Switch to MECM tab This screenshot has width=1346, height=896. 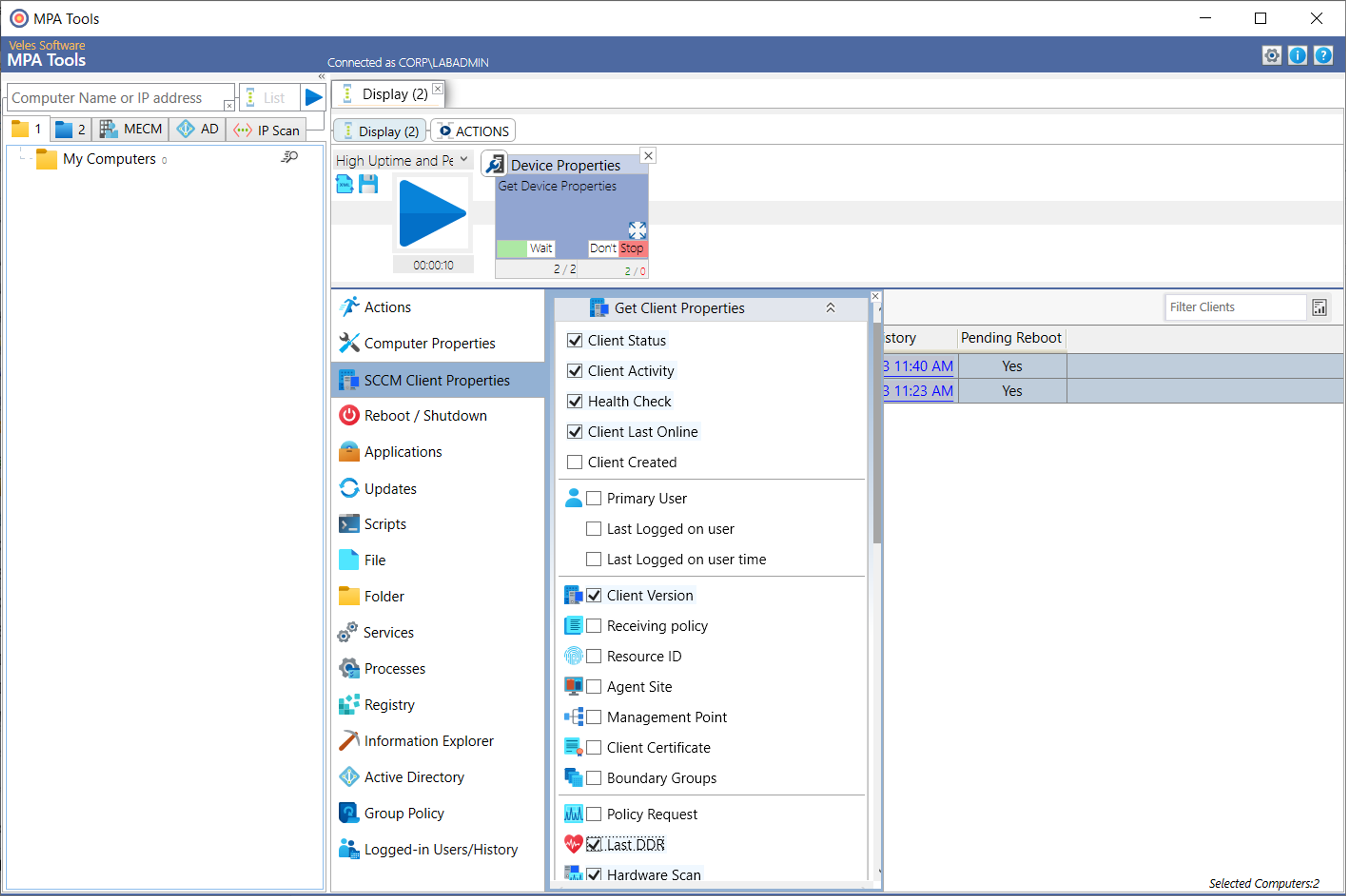131,129
